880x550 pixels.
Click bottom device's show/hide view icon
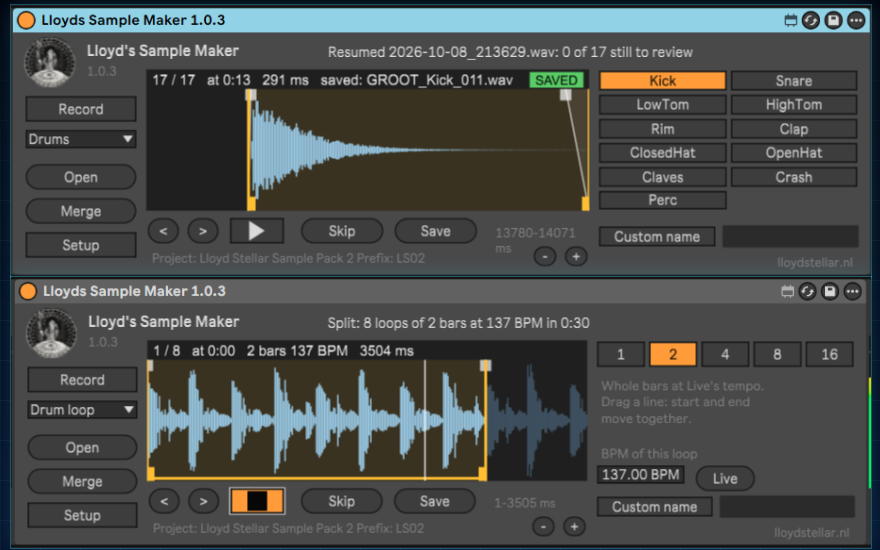[787, 291]
